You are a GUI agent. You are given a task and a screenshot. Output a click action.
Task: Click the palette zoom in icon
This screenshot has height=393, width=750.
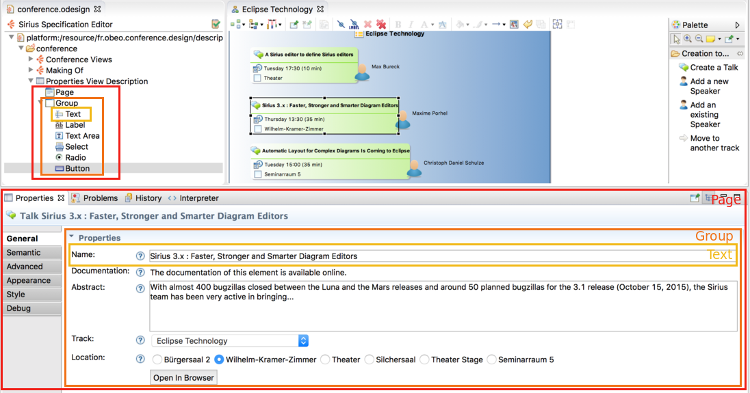point(687,39)
